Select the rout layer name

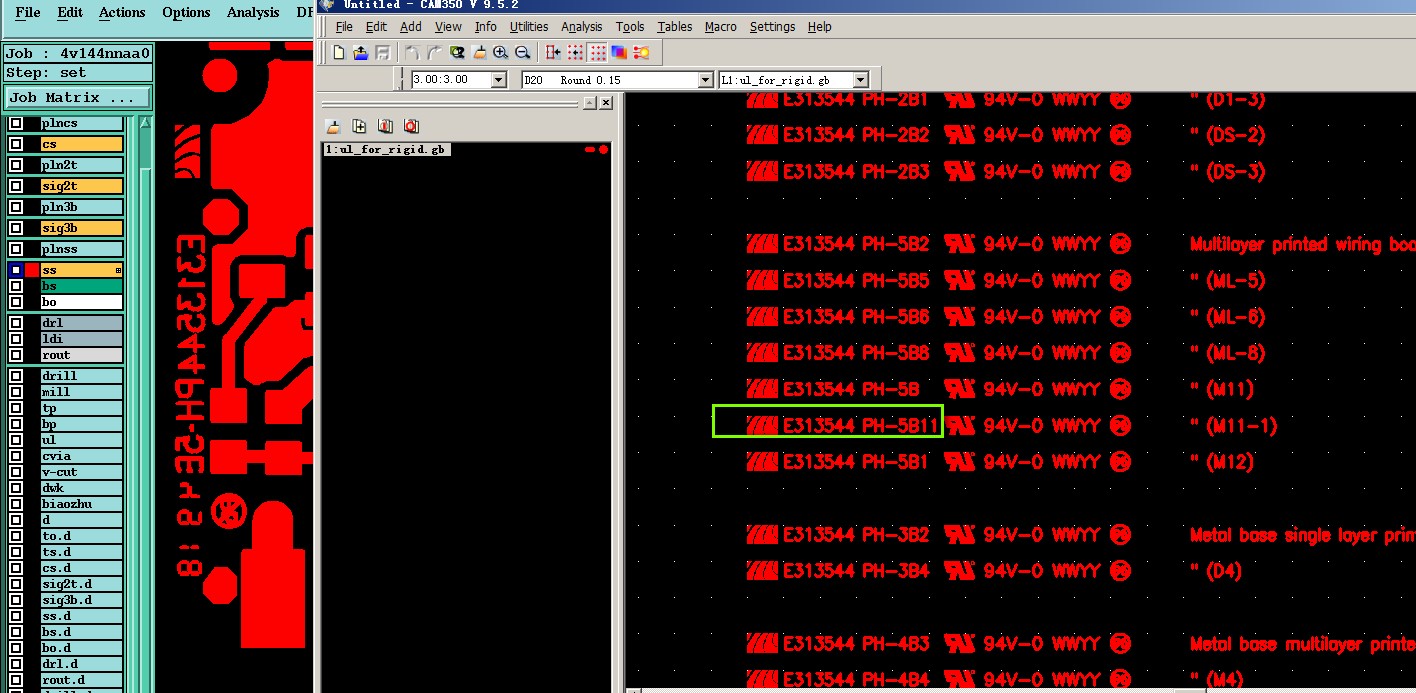81,355
